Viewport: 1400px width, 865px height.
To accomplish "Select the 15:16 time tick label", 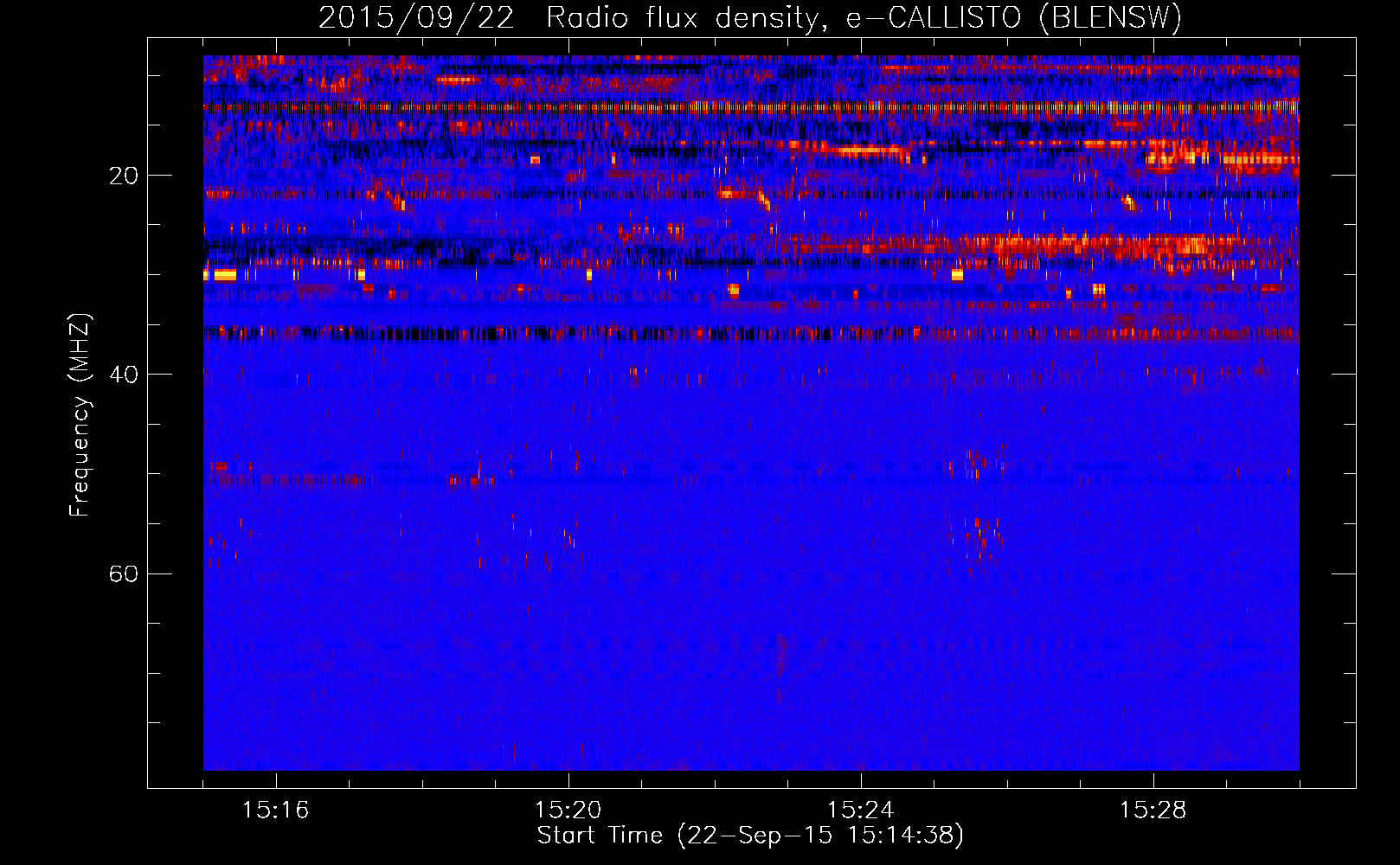I will coord(275,811).
